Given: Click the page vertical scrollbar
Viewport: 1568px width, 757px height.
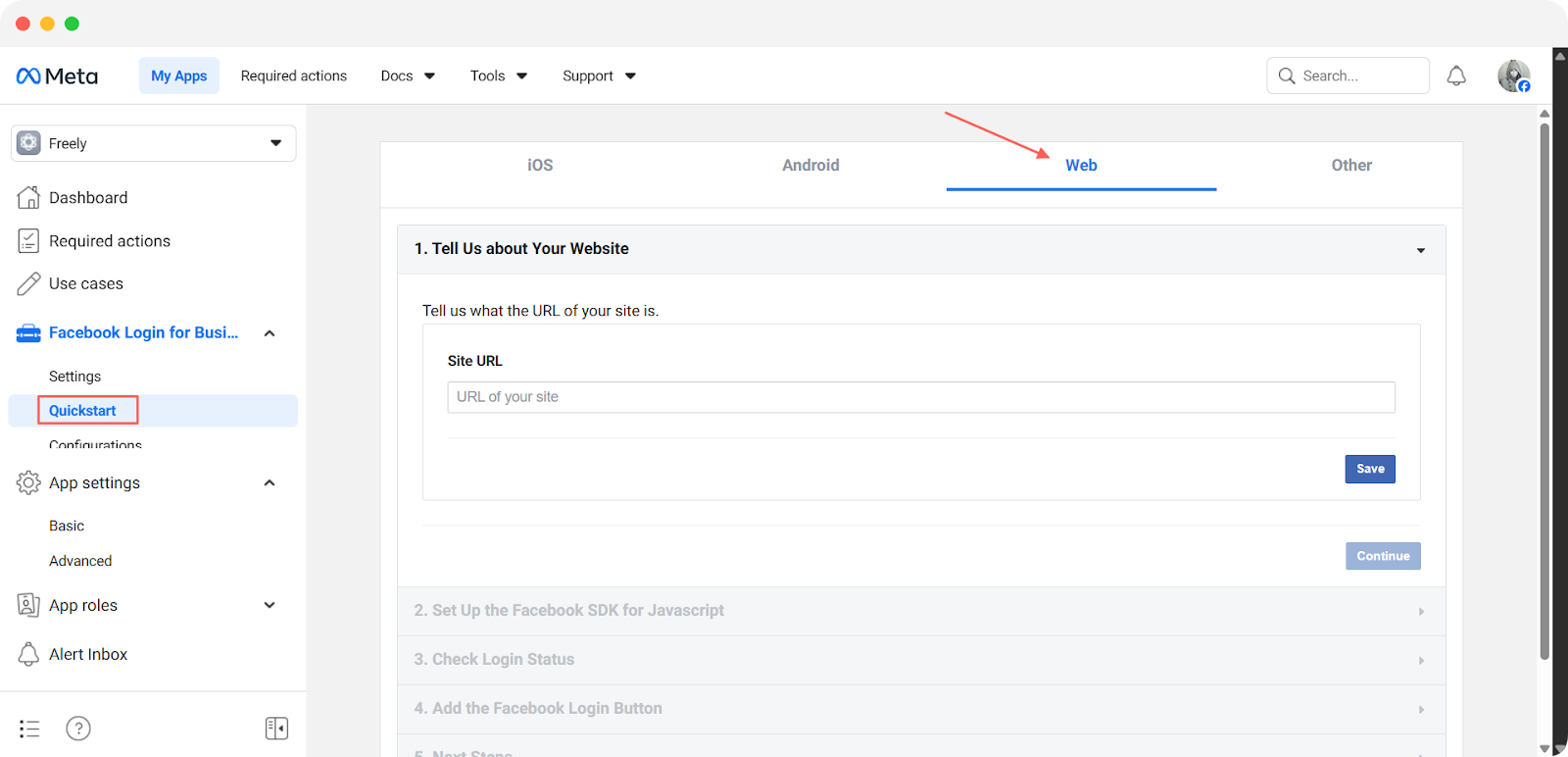Looking at the screenshot, I should pyautogui.click(x=1544, y=392).
